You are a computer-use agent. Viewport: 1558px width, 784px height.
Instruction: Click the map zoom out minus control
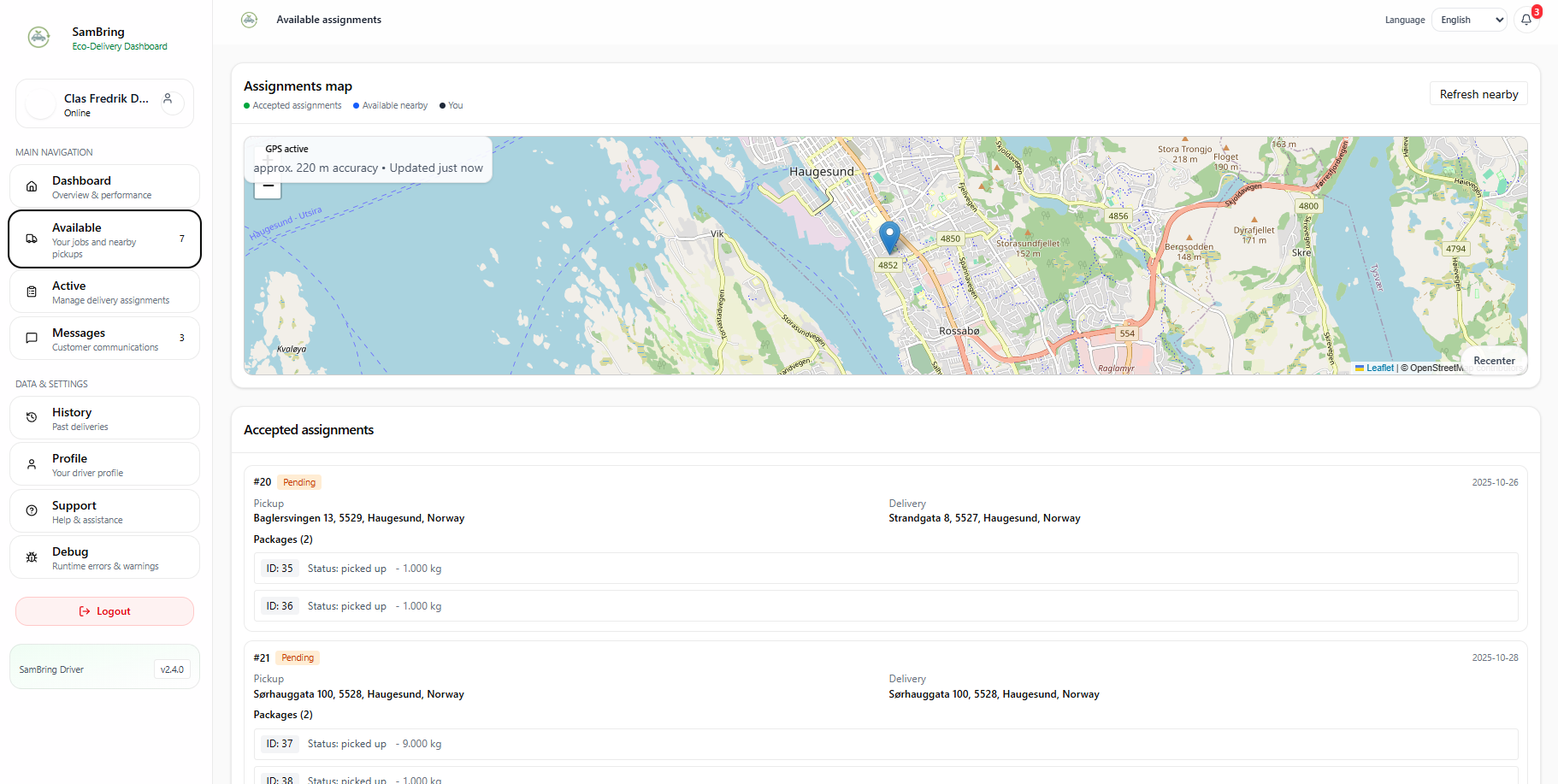tap(268, 187)
